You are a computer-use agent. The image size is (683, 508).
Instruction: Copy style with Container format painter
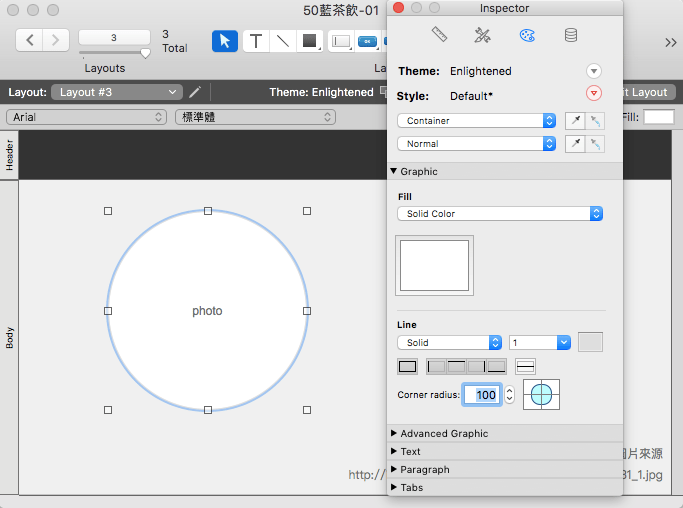(x=574, y=121)
